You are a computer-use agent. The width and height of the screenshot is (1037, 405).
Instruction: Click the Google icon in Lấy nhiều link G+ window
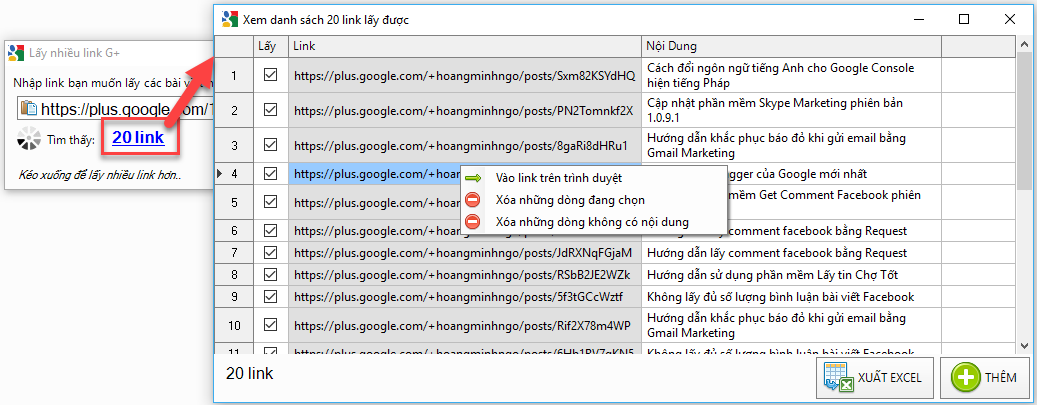coord(17,52)
